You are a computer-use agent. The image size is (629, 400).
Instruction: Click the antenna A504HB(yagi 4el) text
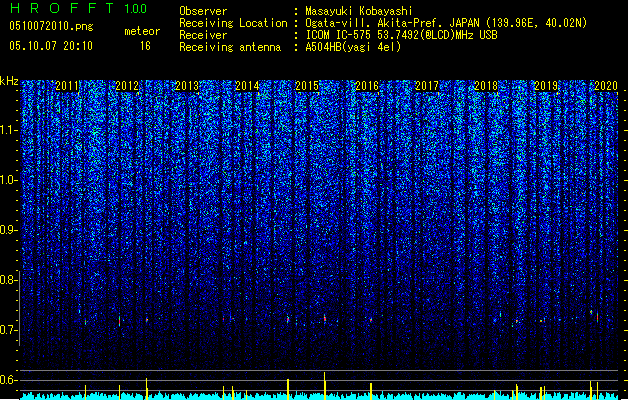(353, 47)
